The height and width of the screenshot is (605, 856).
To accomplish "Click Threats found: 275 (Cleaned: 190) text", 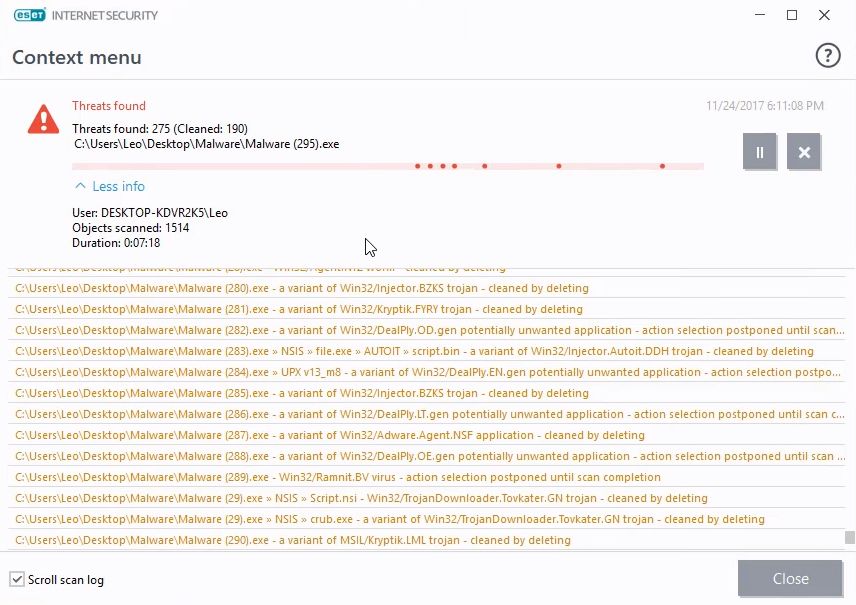I will tap(160, 129).
